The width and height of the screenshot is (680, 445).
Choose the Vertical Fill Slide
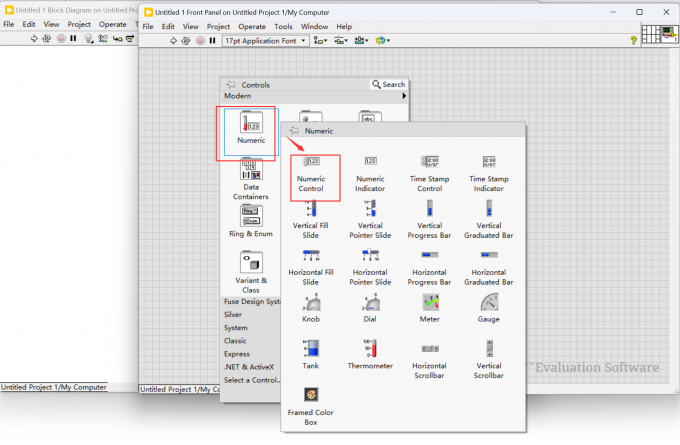[311, 220]
